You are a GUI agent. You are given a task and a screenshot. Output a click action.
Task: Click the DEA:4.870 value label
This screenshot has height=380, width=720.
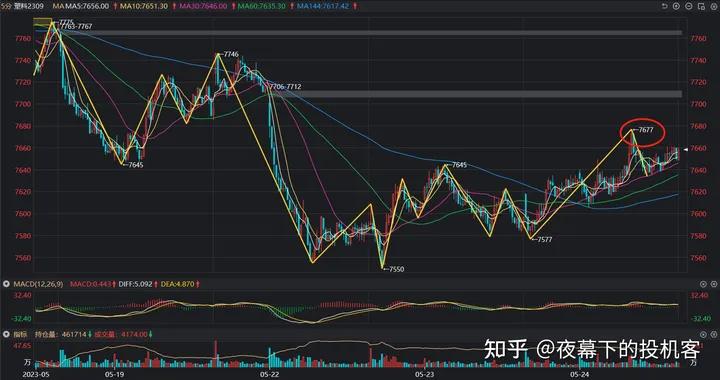pyautogui.click(x=179, y=285)
